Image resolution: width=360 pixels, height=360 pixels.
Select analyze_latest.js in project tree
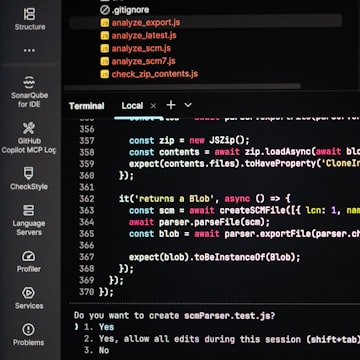coord(144,36)
